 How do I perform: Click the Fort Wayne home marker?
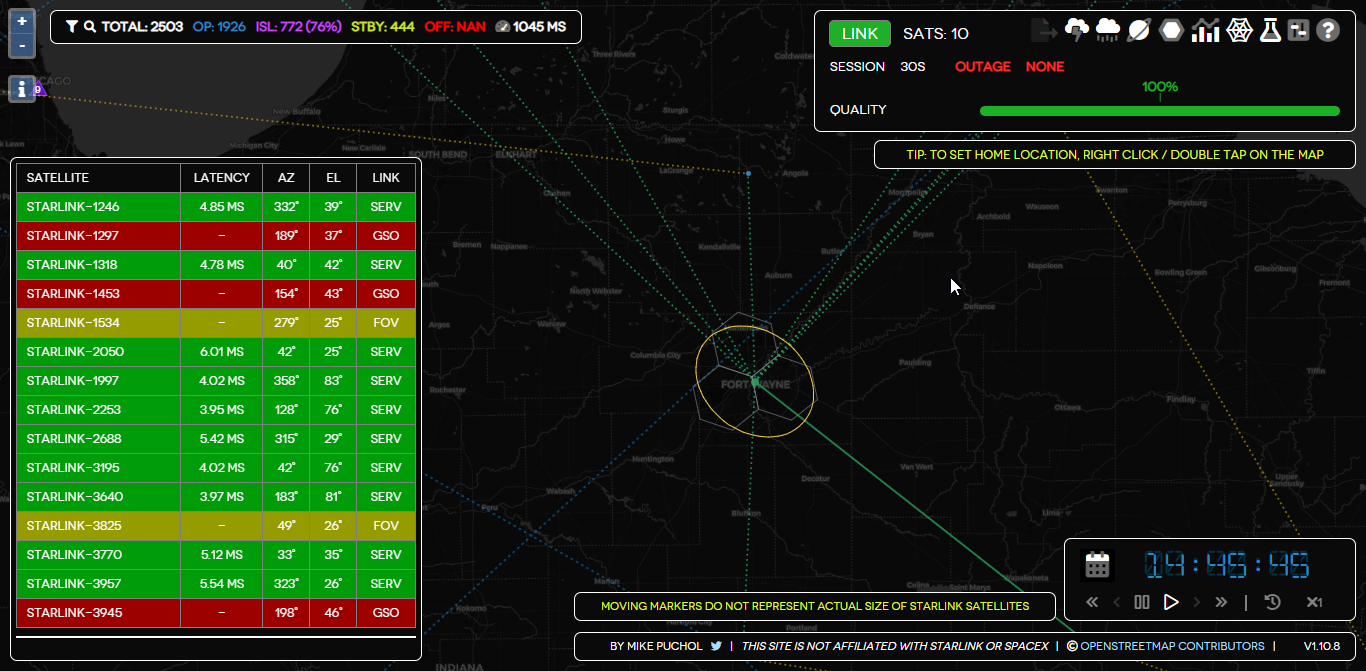click(754, 381)
